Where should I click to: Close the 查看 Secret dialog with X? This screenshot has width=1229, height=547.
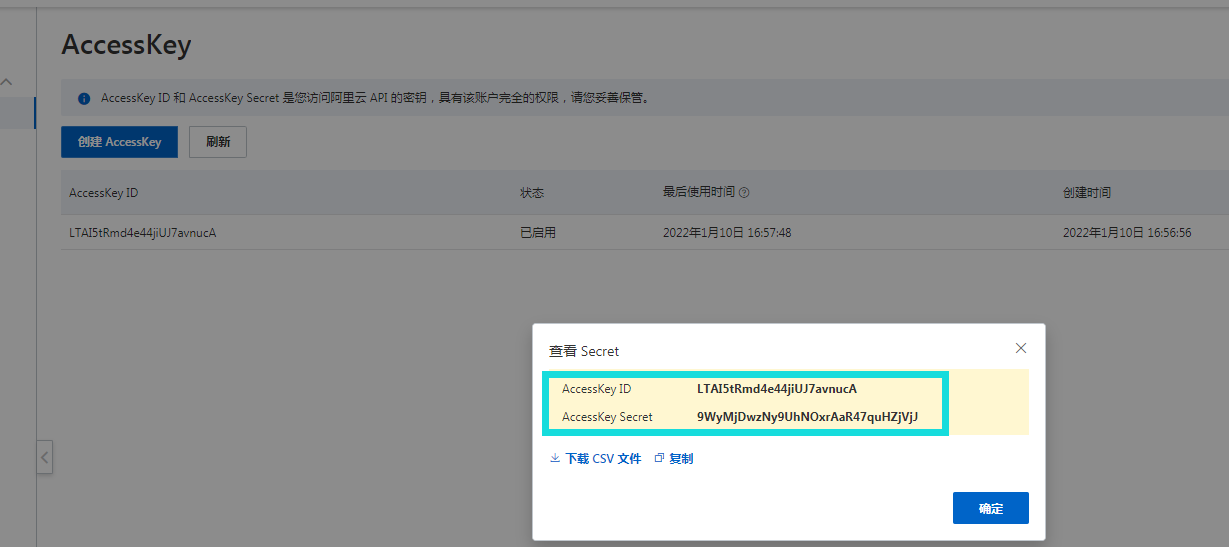(x=1021, y=348)
